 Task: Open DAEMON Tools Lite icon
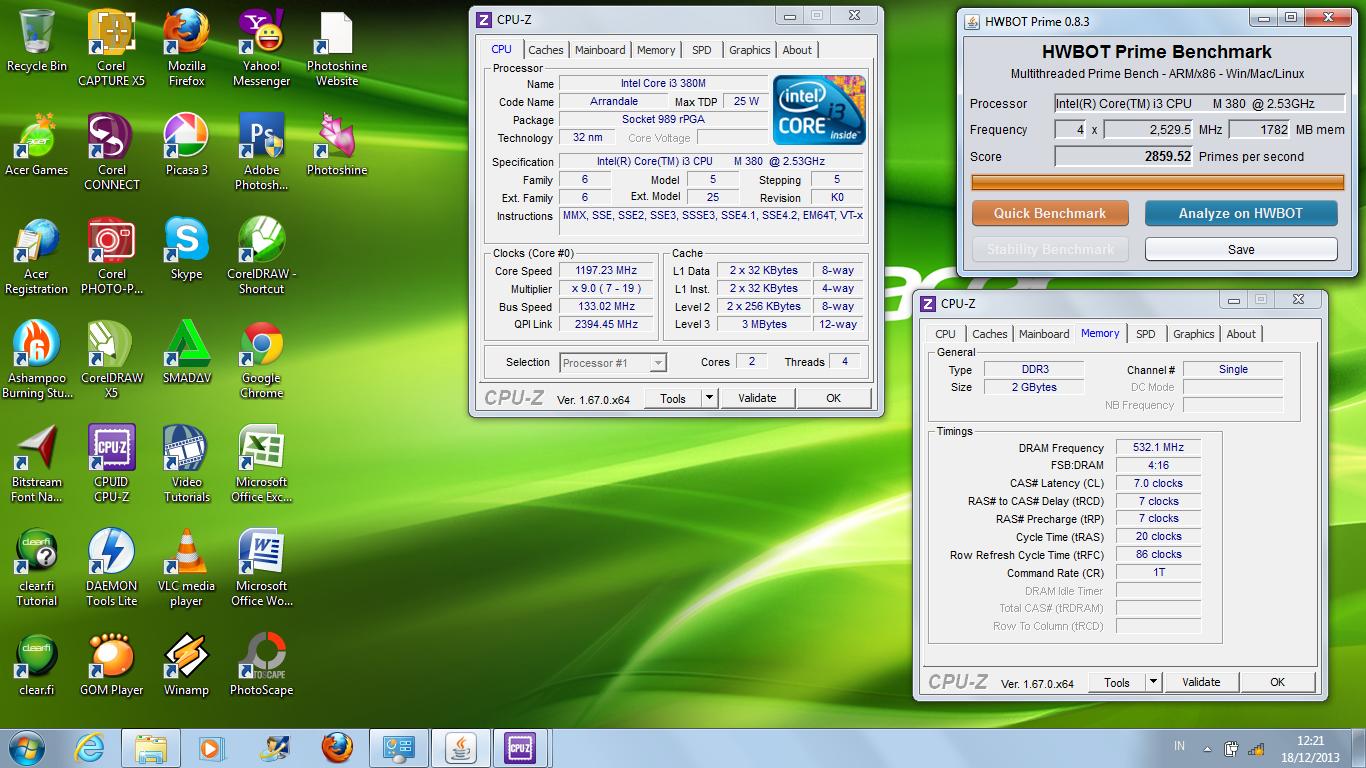(112, 567)
